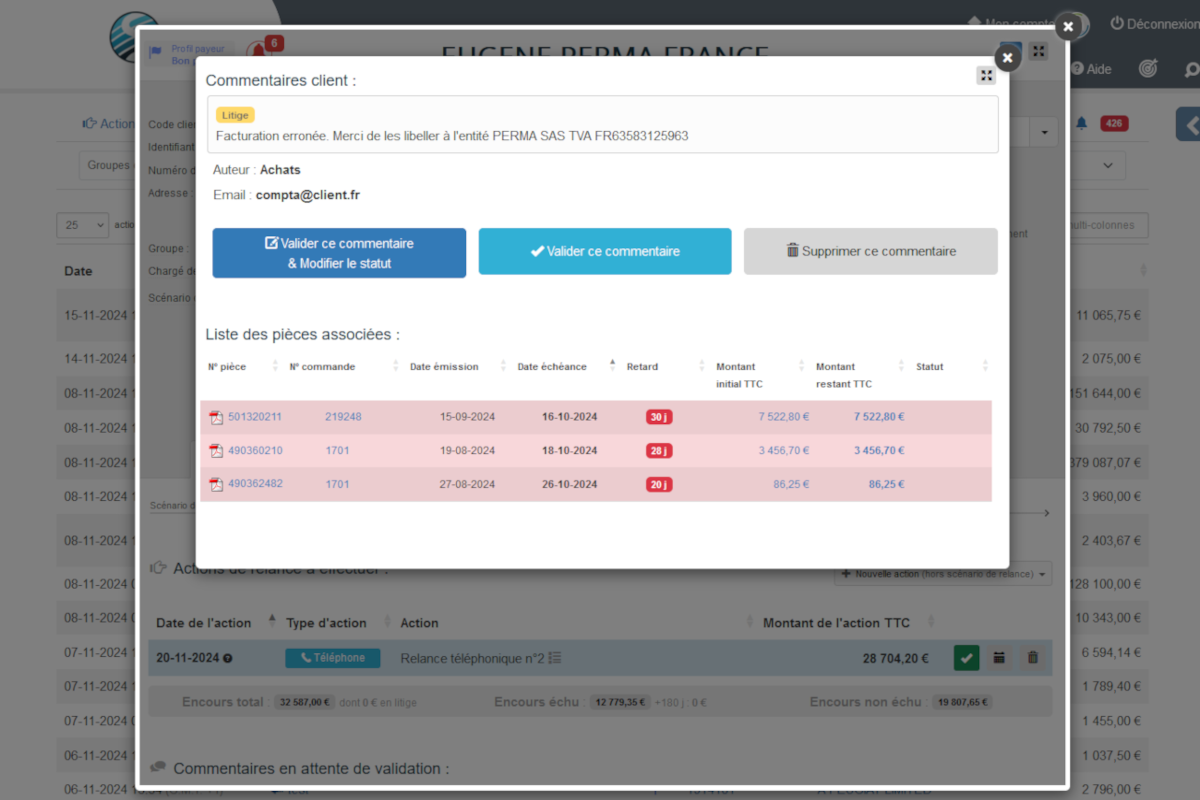1200x800 pixels.
Task: Open the Aide menu item
Action: point(1091,69)
